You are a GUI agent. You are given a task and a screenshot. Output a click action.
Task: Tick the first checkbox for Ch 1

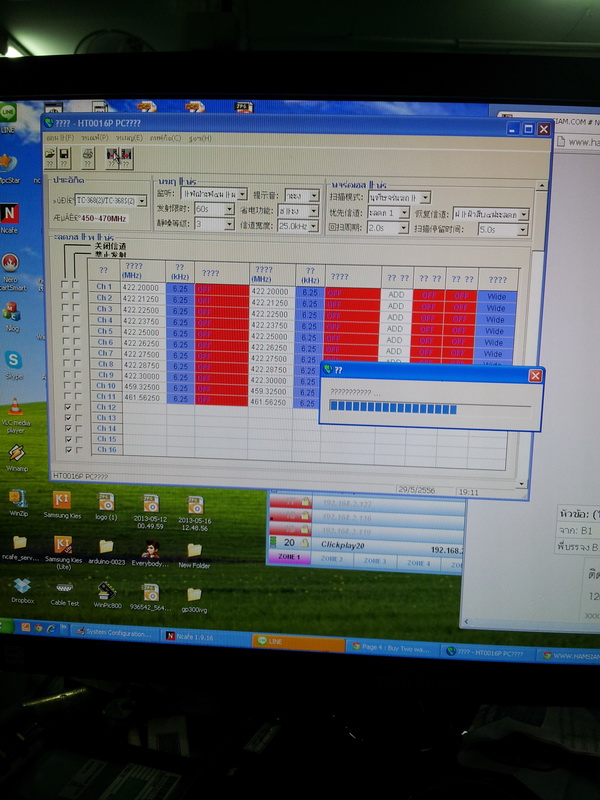tap(65, 284)
